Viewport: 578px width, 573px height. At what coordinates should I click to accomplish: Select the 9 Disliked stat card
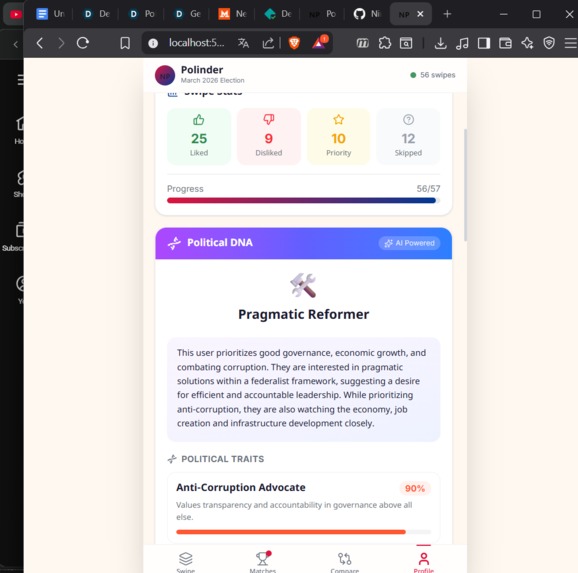click(269, 136)
